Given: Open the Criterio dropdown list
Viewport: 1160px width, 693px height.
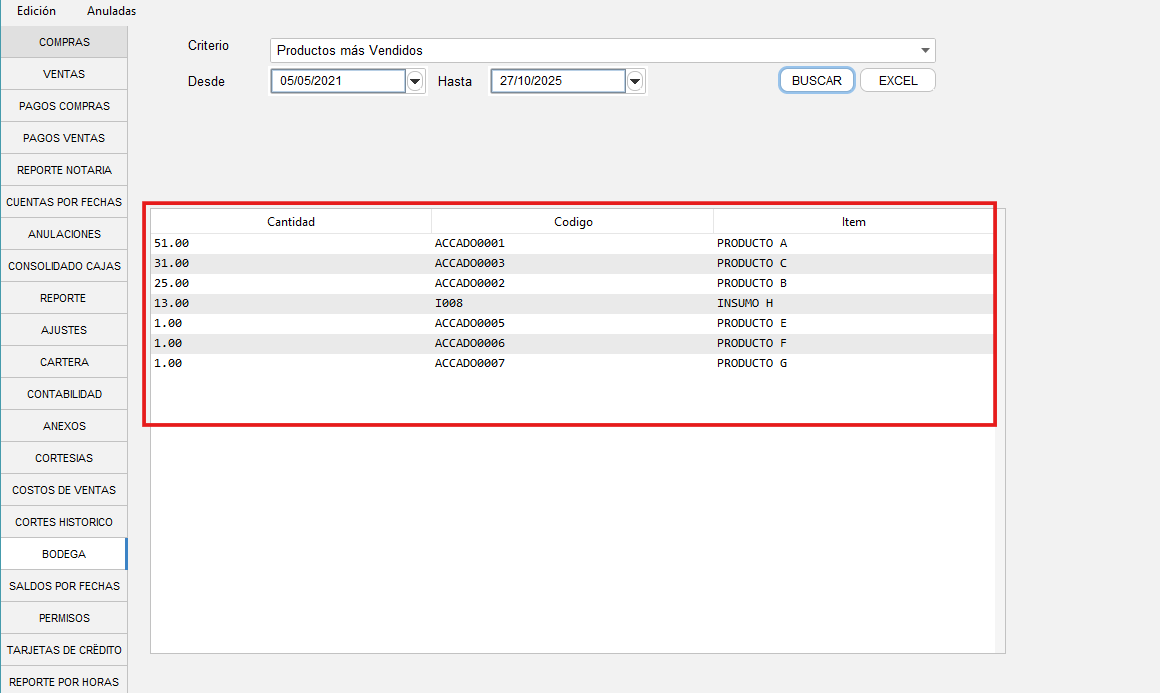Looking at the screenshot, I should coord(924,51).
